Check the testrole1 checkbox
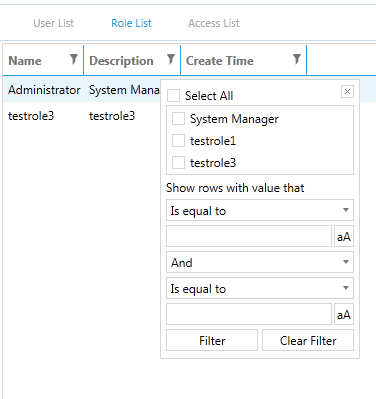The height and width of the screenshot is (399, 376). coord(178,141)
